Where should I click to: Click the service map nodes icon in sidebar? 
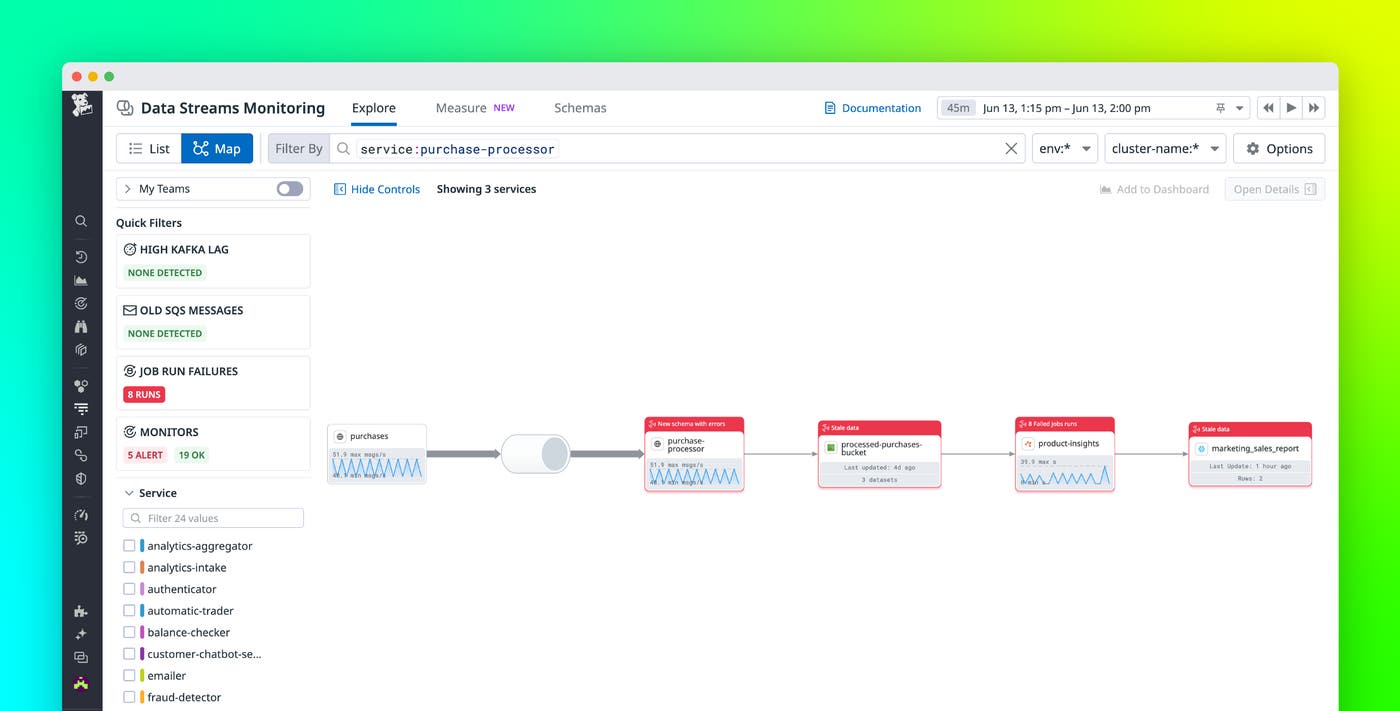coord(81,386)
